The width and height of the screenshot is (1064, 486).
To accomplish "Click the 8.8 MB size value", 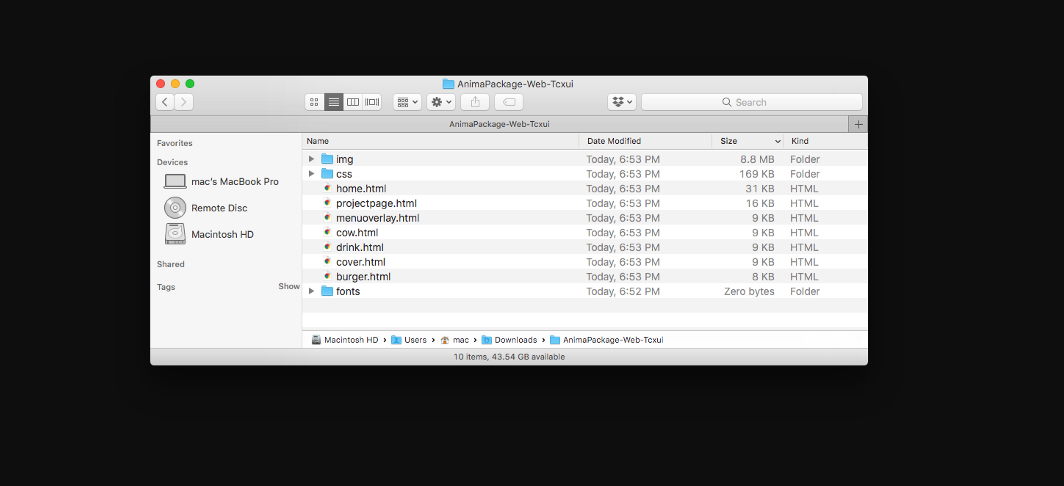I will coord(757,160).
